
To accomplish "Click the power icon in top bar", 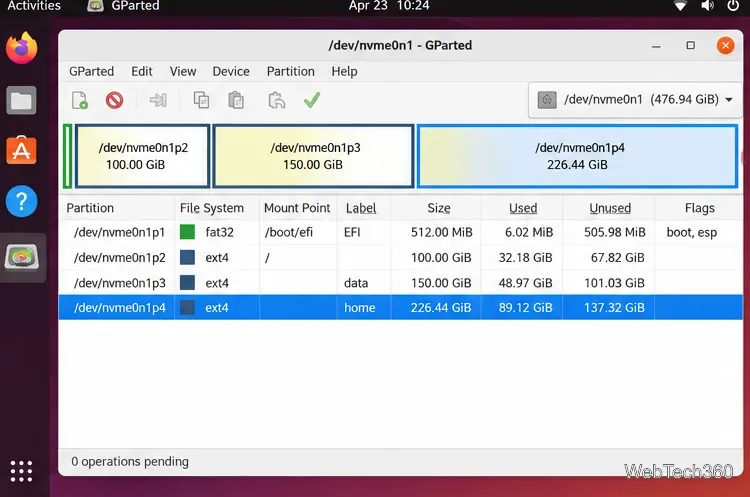I will tap(733, 6).
